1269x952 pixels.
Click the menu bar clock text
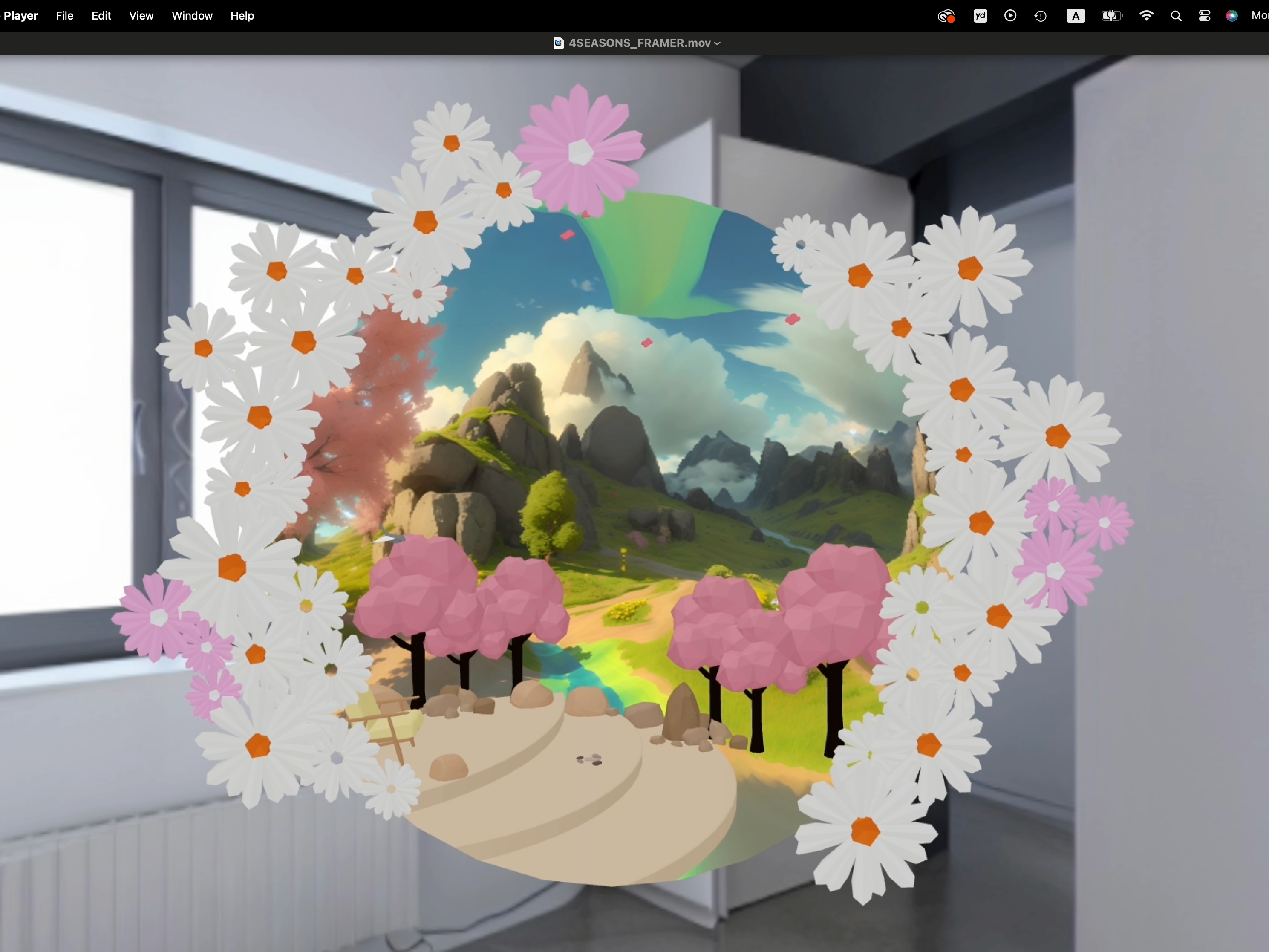tap(1260, 16)
